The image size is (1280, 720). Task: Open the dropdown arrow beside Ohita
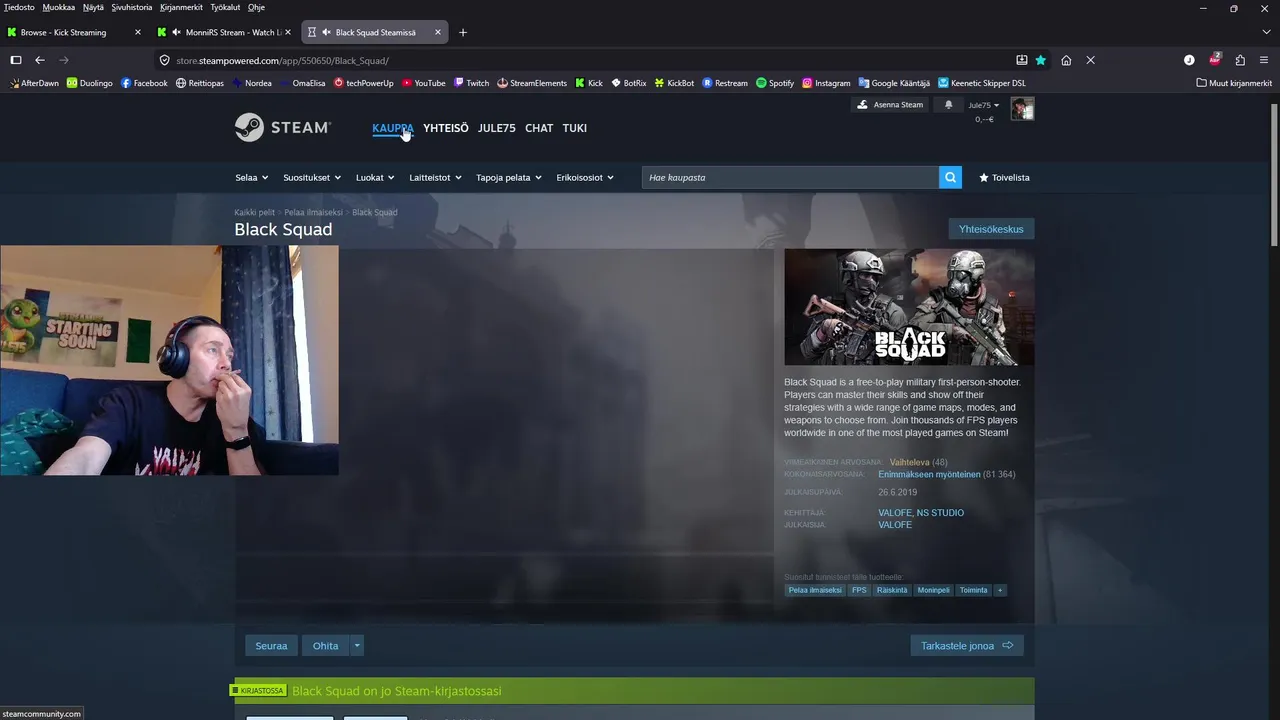(x=356, y=646)
